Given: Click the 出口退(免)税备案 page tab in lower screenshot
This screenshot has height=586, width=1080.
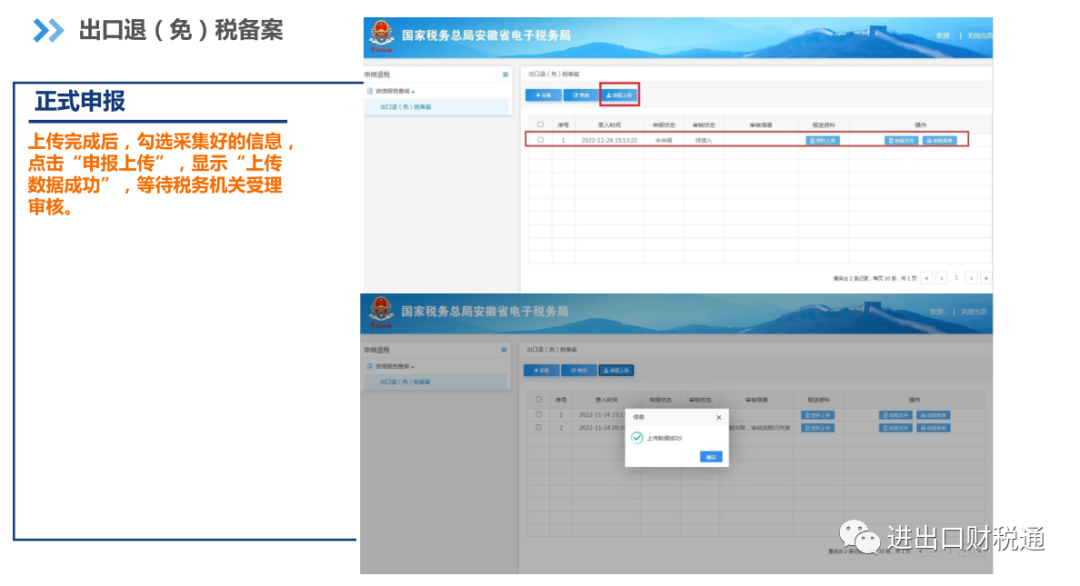Looking at the screenshot, I should [552, 350].
